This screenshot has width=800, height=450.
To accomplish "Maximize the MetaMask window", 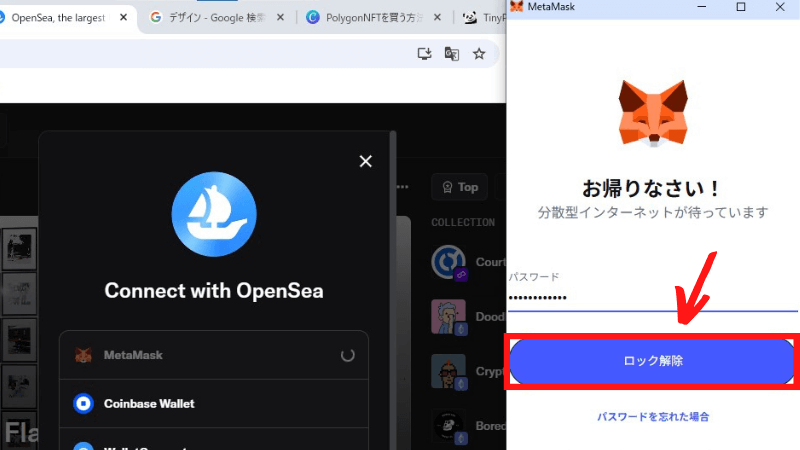I will pyautogui.click(x=741, y=7).
